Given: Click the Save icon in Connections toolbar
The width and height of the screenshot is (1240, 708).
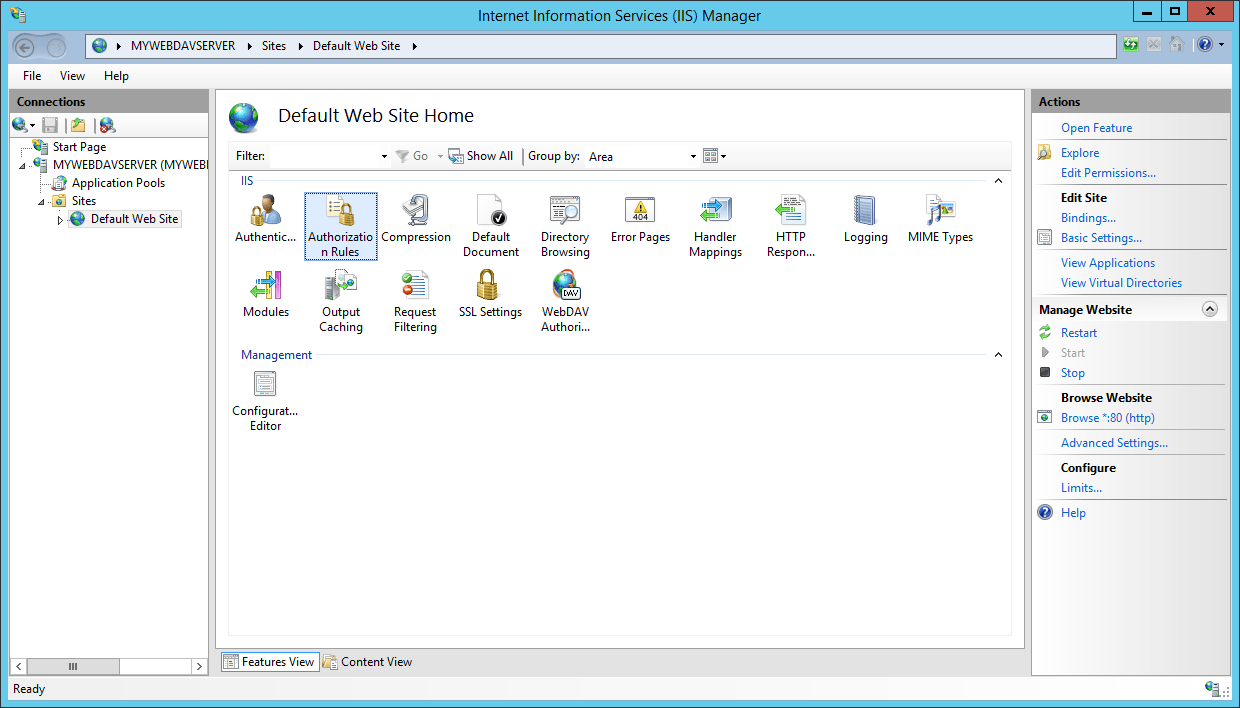Looking at the screenshot, I should click(50, 125).
